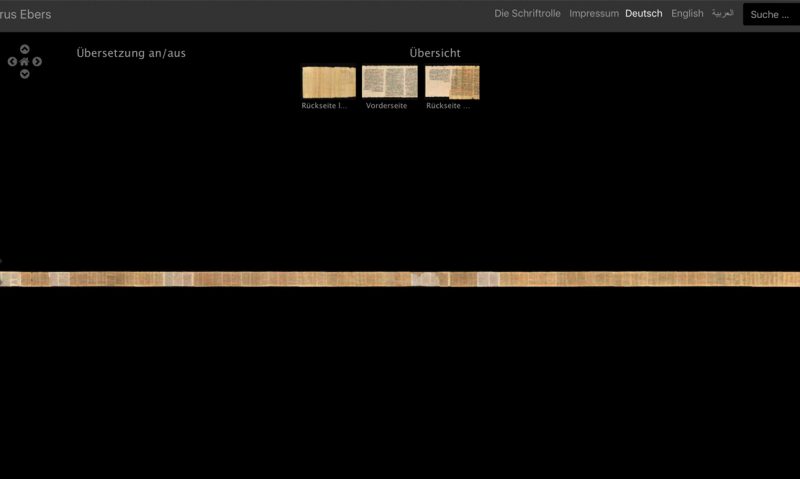
Task: Open Die Schriftrolle menu item
Action: tap(527, 14)
